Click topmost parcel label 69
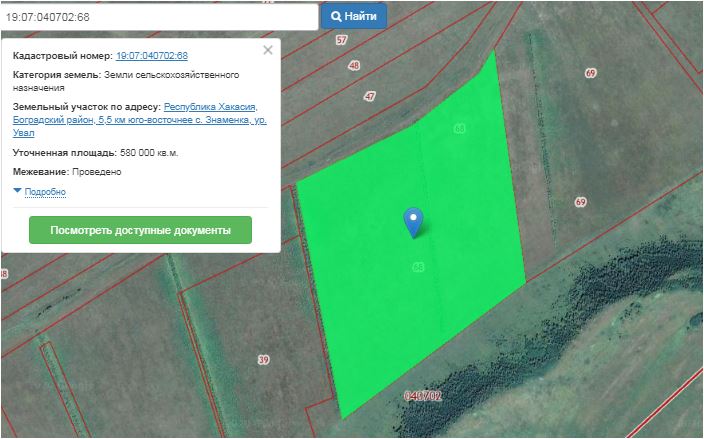 point(590,74)
